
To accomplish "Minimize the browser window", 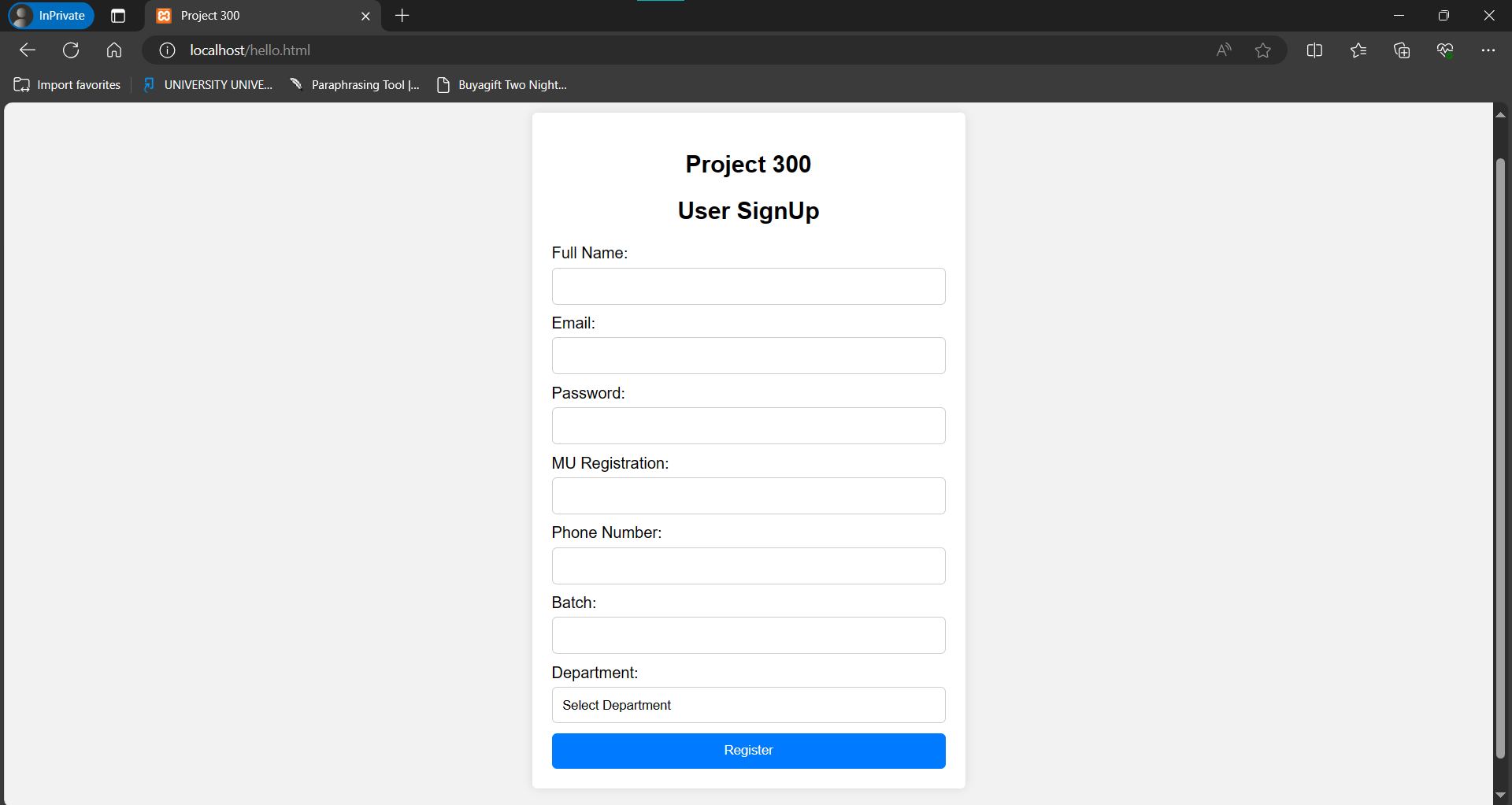I will [1399, 16].
